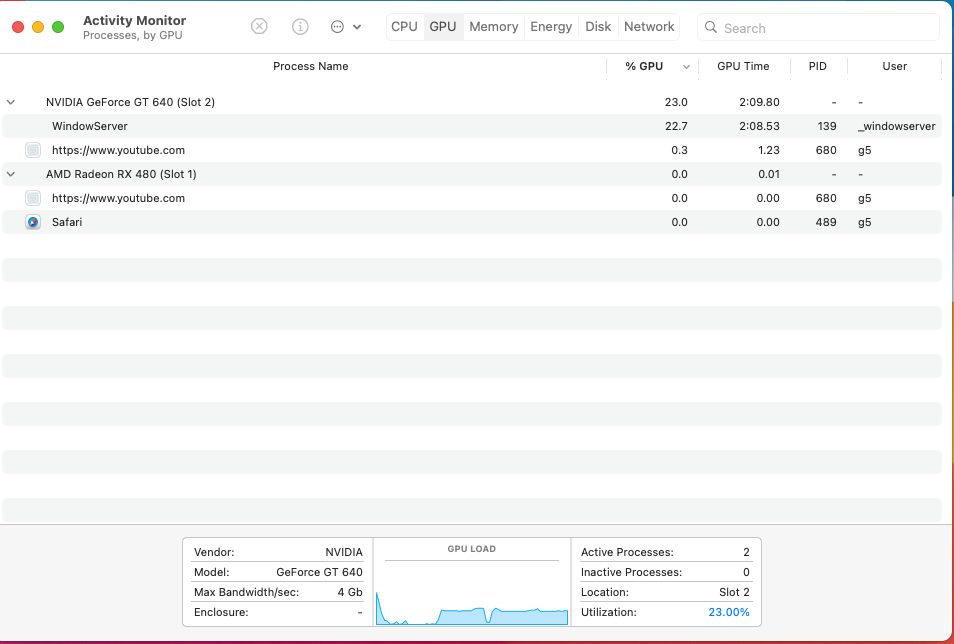Viewport: 954px width, 644px height.
Task: Switch to the Memory tab
Action: pos(493,27)
